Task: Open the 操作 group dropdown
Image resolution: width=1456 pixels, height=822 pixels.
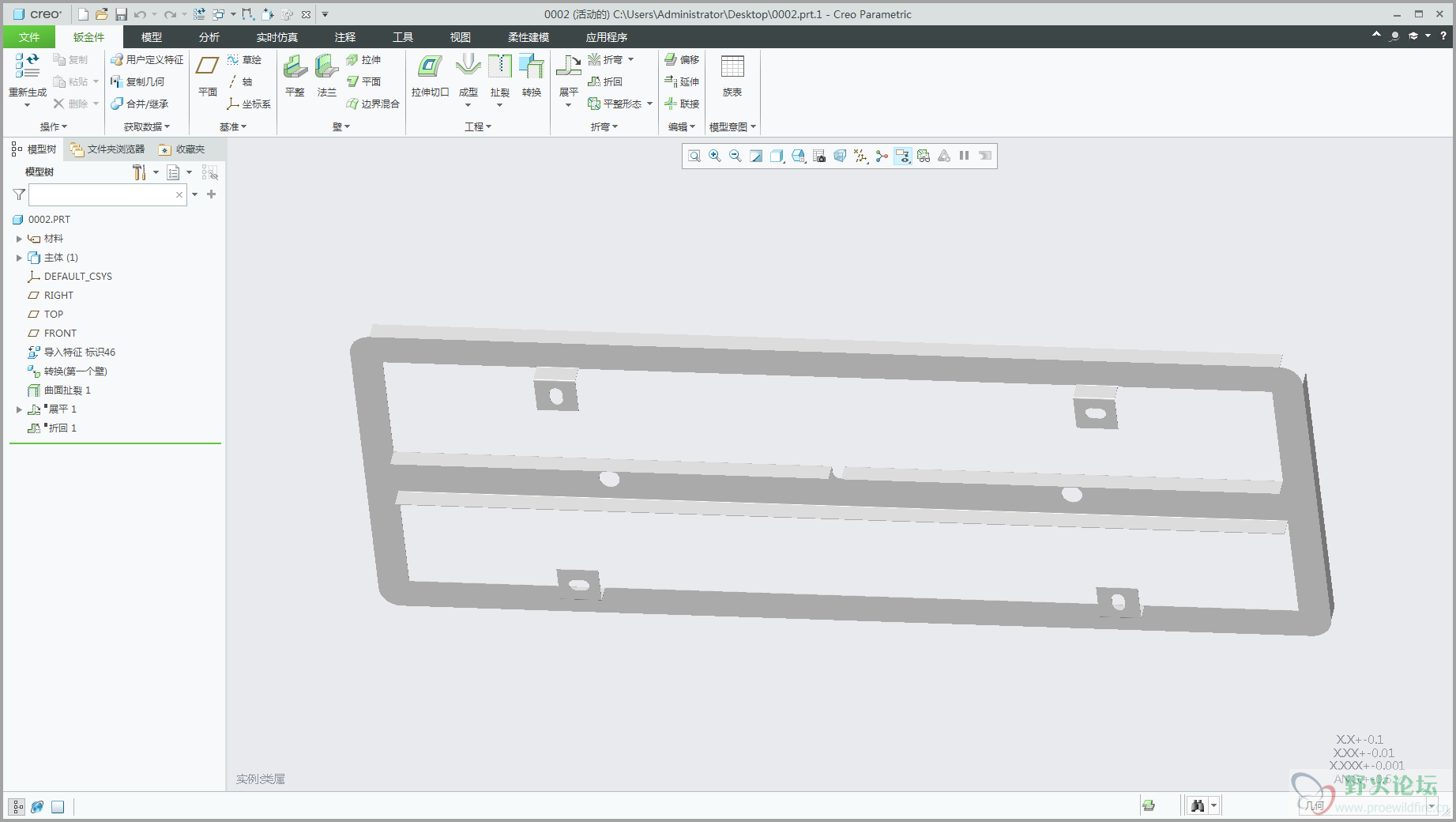Action: pos(54,126)
